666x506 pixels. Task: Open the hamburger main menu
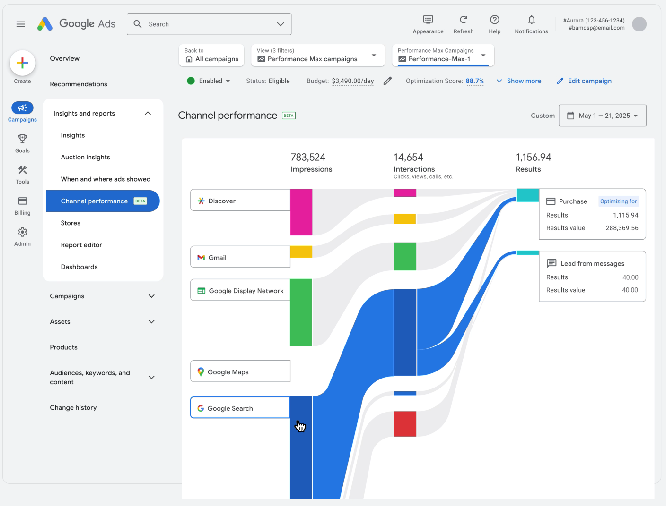click(21, 24)
